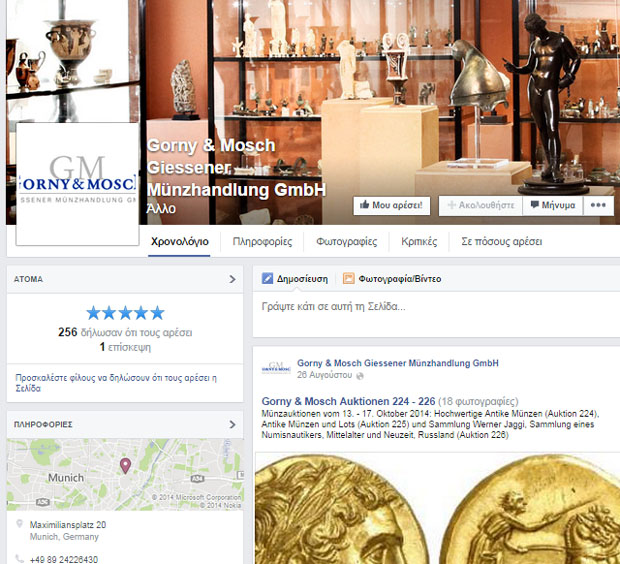
Task: Open the 'Κριτικές' reviews tab
Action: tap(419, 241)
